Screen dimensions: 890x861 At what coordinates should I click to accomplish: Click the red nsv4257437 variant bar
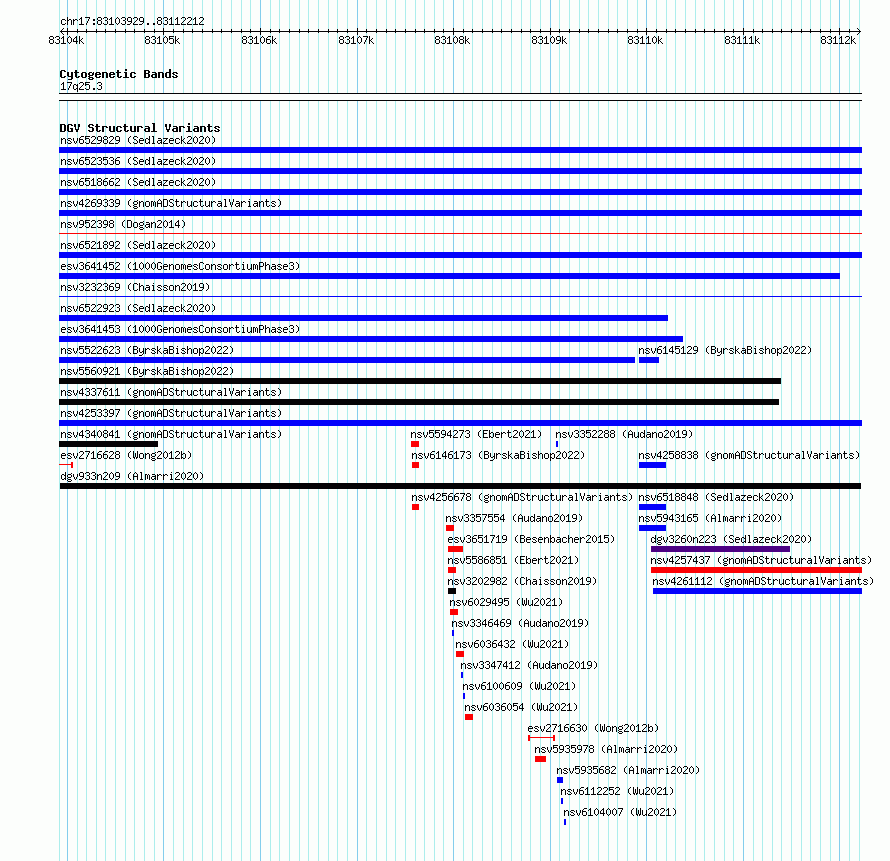756,570
